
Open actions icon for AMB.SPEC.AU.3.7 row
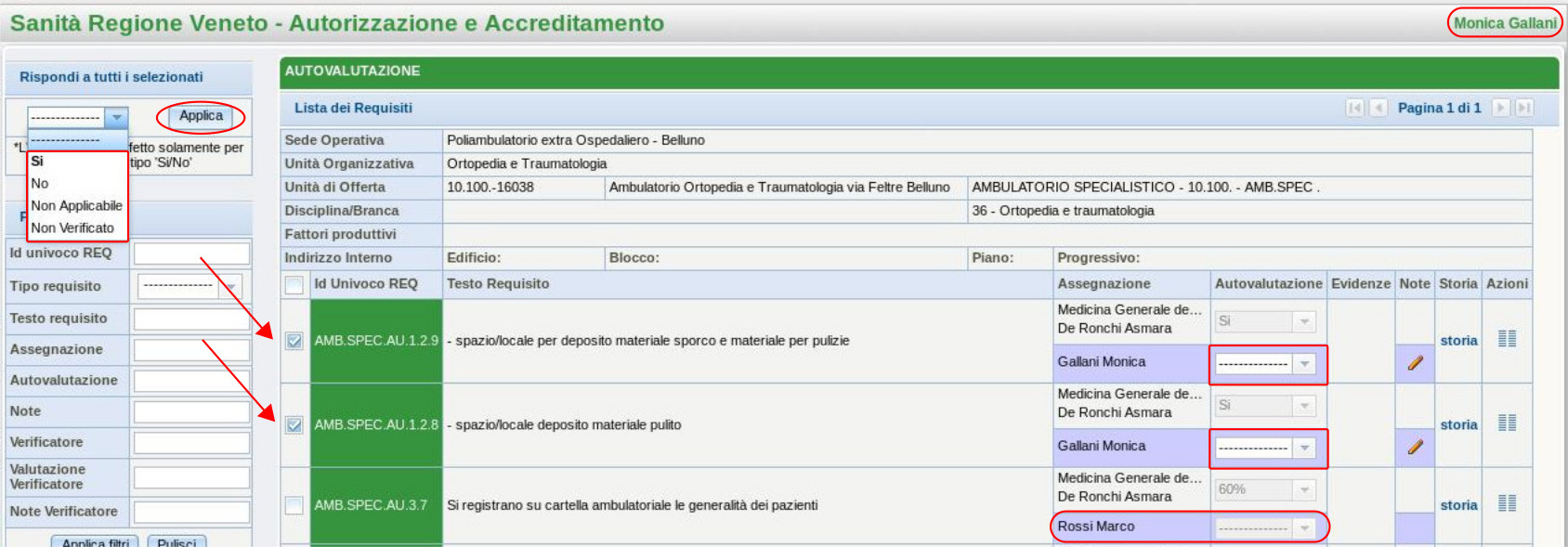tap(1507, 503)
